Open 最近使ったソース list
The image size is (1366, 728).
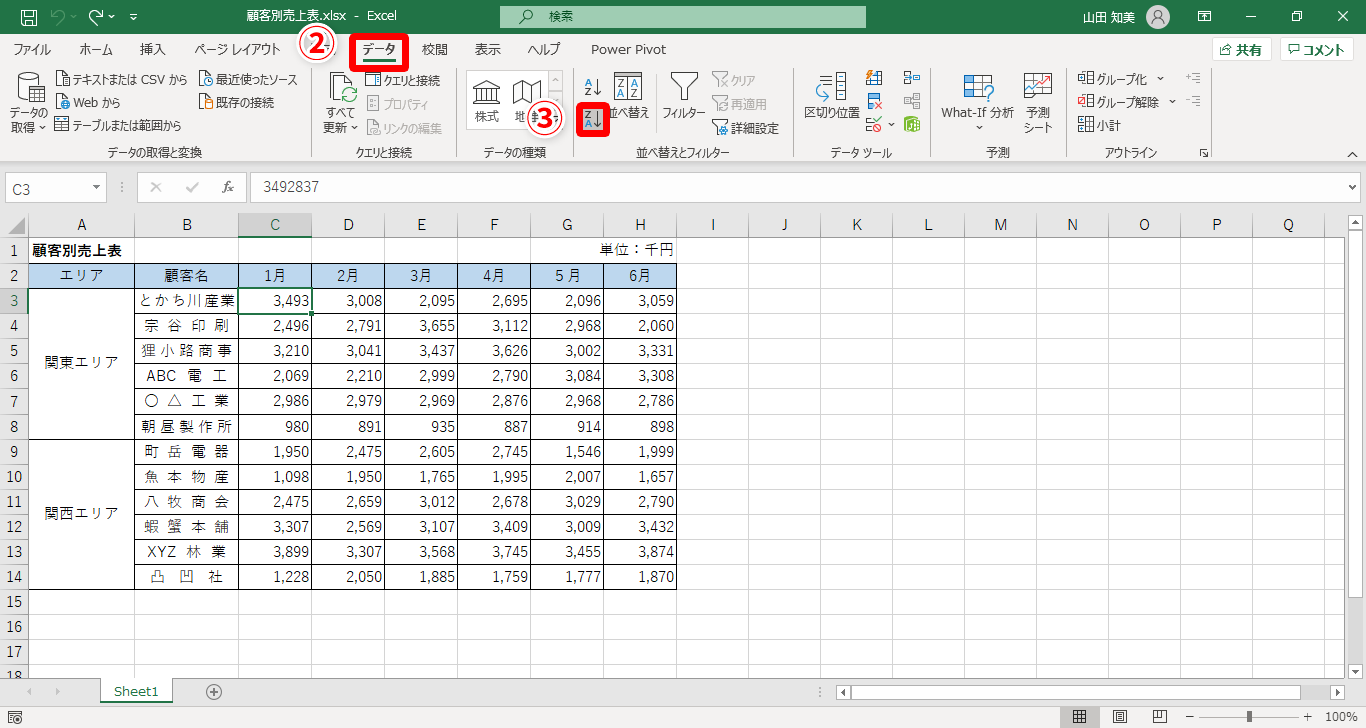coord(249,79)
